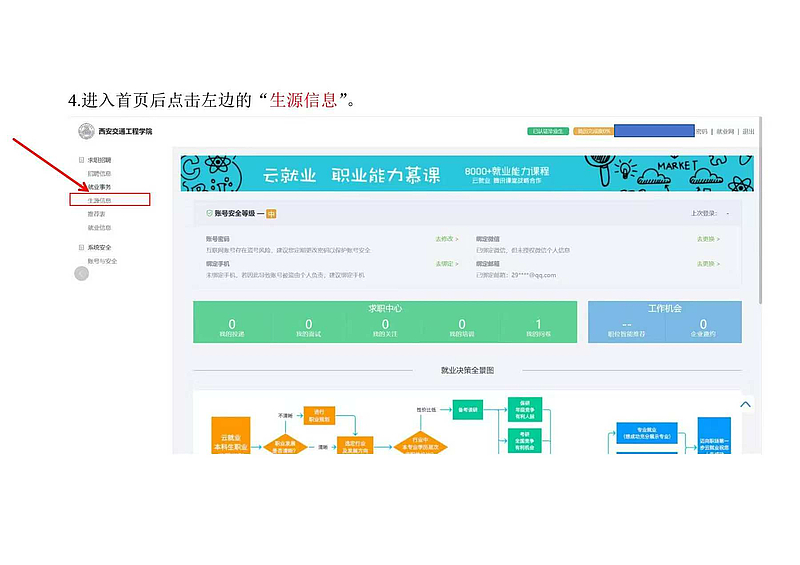Open 招聘信息 in the sidebar
The height and width of the screenshot is (565, 800).
100,173
